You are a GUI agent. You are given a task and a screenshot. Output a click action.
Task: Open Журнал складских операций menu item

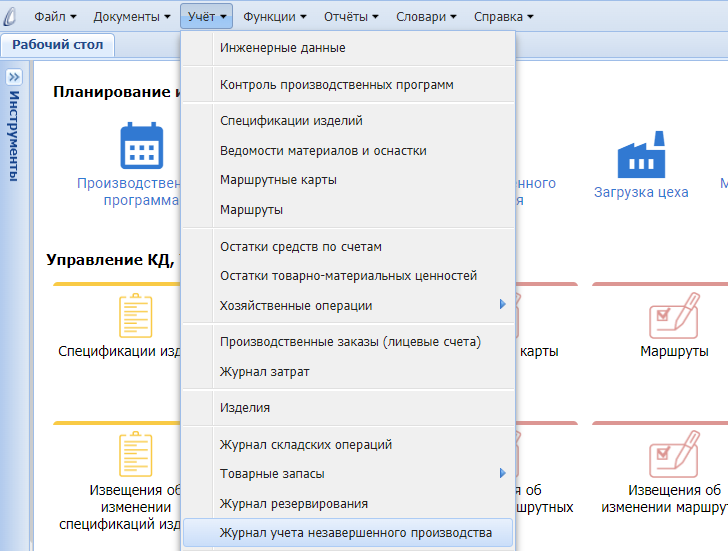pos(306,444)
